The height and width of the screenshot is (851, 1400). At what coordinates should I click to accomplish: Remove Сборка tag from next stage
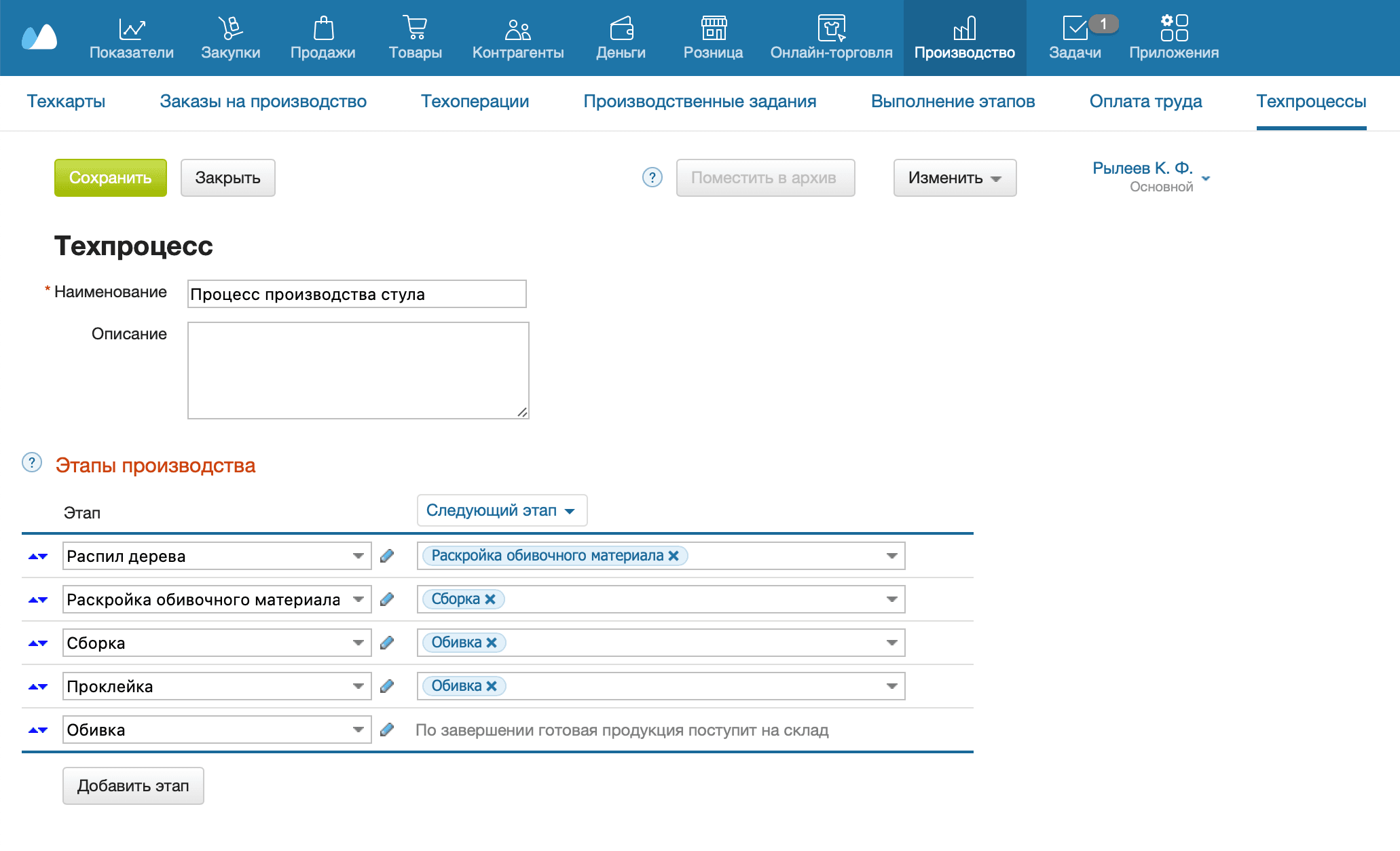coord(490,599)
